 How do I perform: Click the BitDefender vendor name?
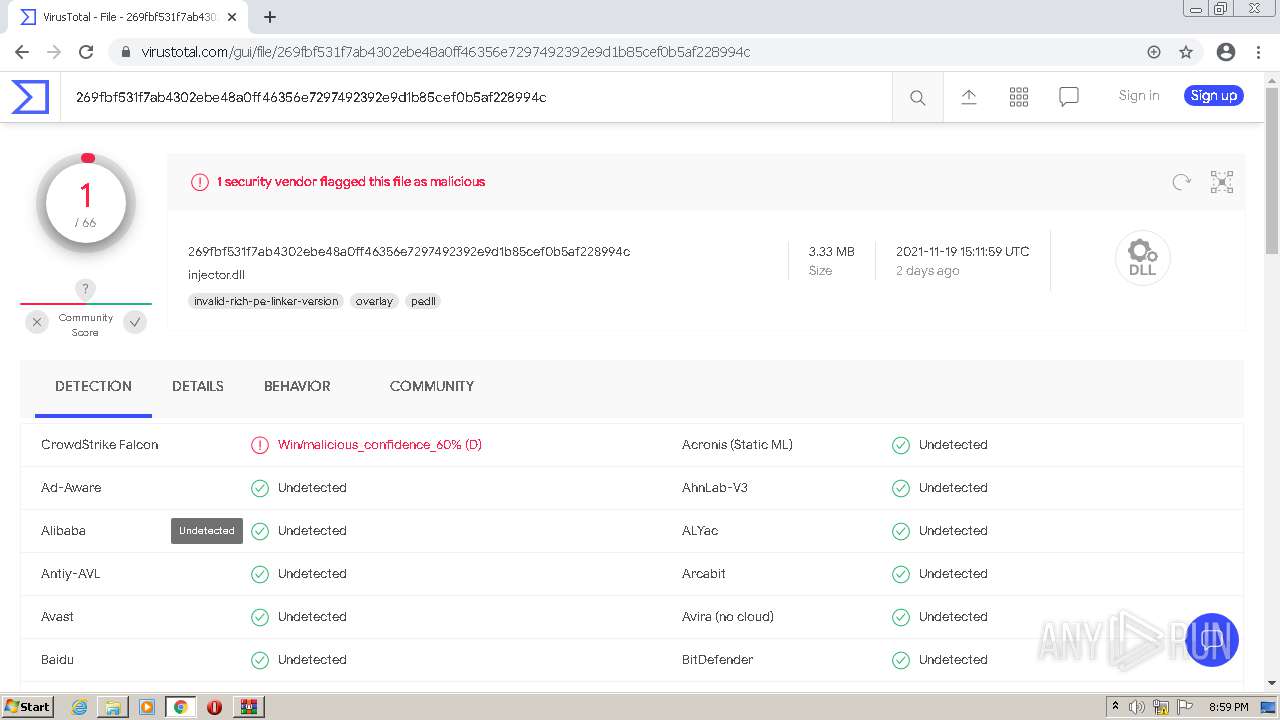tap(718, 660)
